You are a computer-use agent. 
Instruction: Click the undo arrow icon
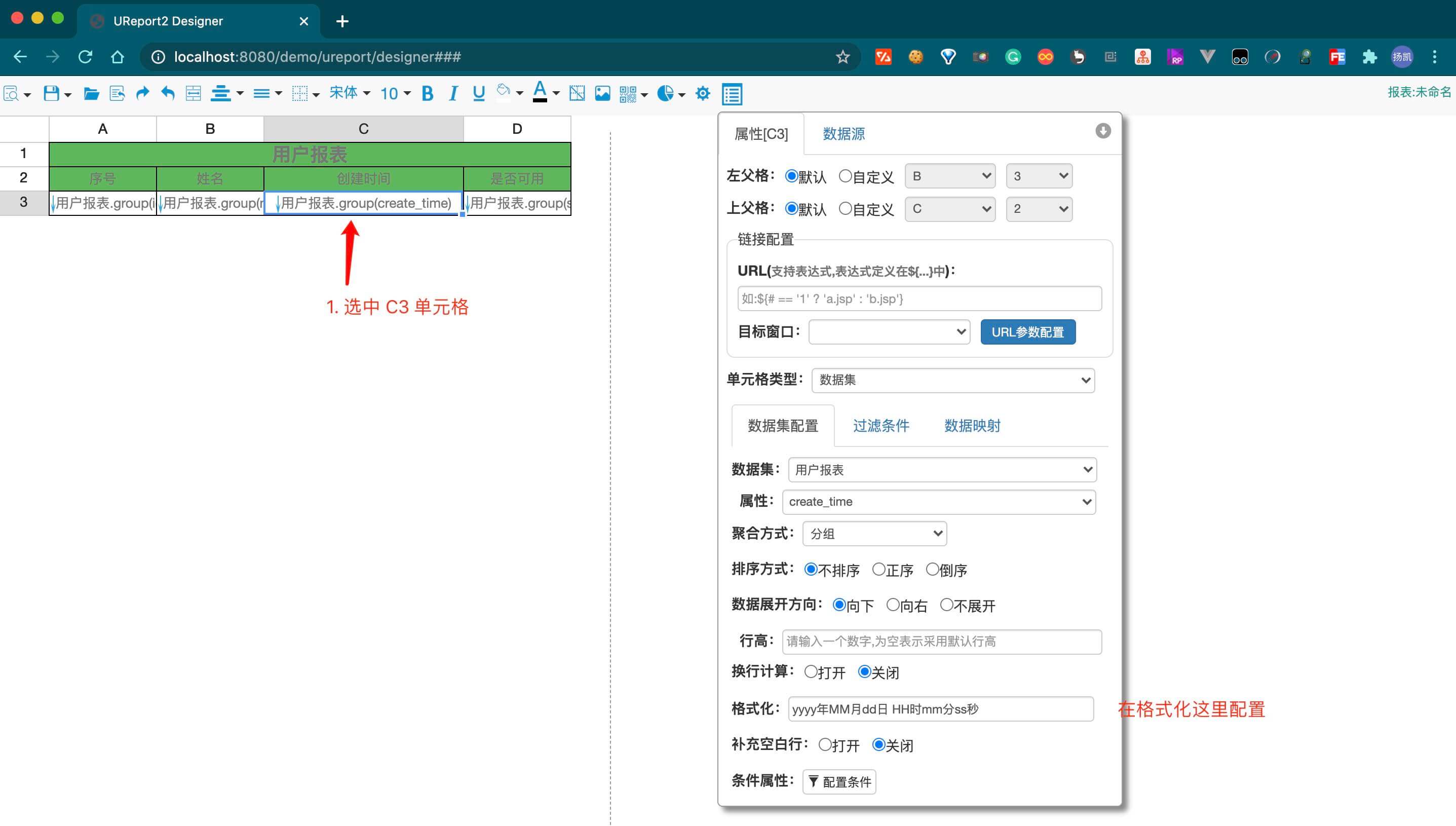pos(168,93)
